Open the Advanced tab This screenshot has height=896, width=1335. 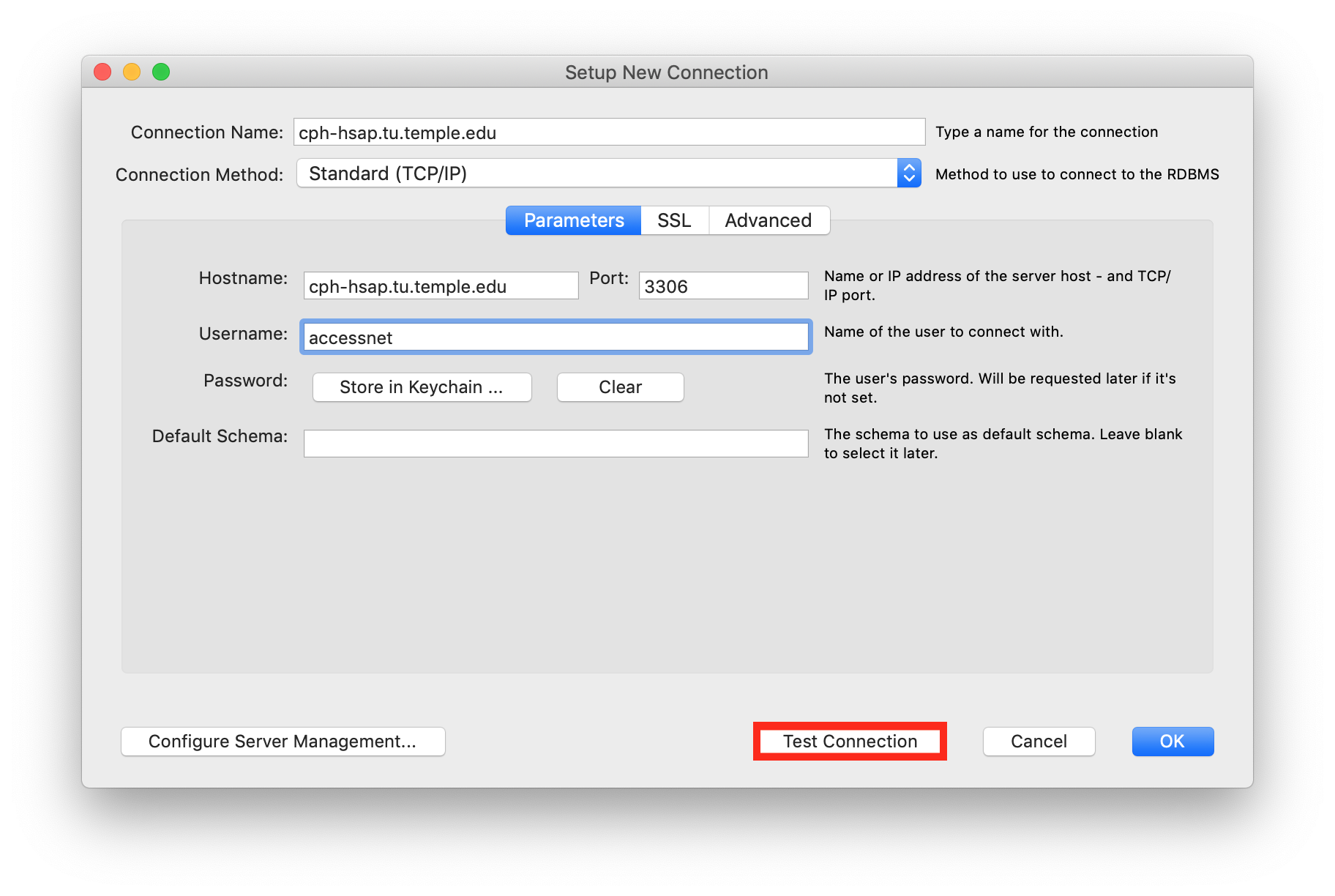tap(769, 220)
